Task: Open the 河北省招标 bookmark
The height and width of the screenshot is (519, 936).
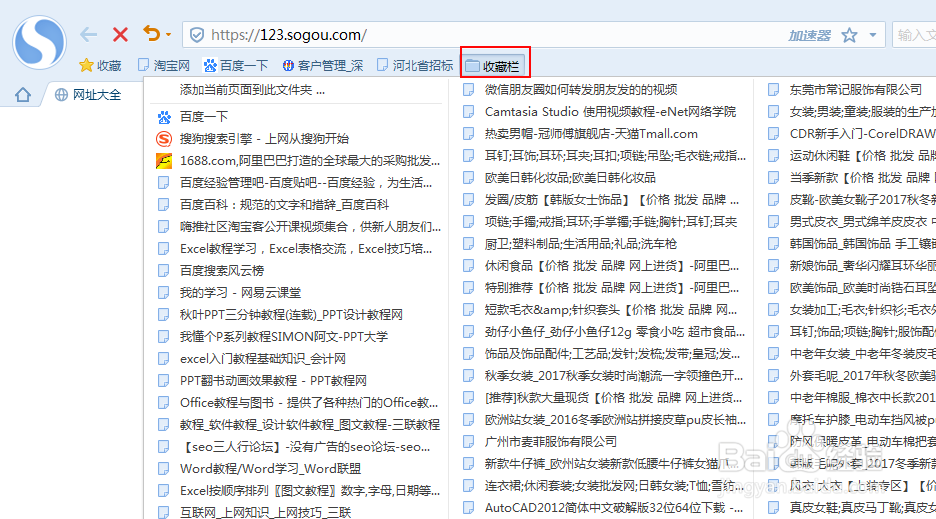Action: coord(415,66)
